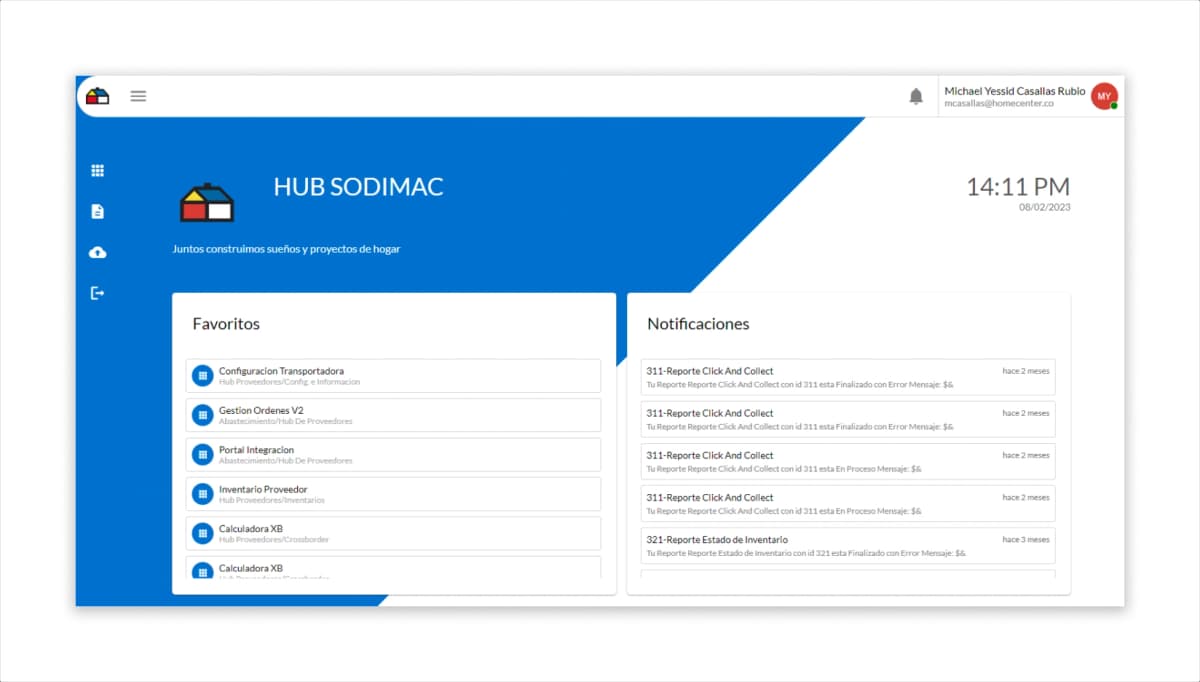Click the Portal Integracion grid icon
This screenshot has width=1200, height=682.
(203, 455)
